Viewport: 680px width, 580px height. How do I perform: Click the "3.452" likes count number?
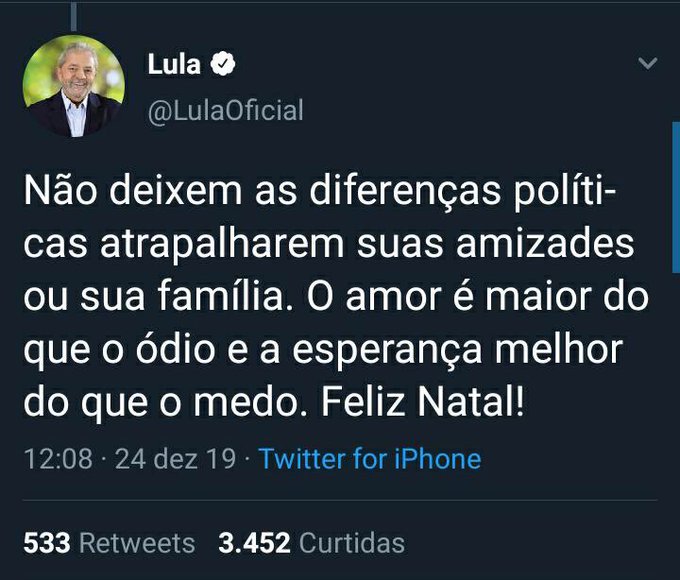(x=255, y=543)
